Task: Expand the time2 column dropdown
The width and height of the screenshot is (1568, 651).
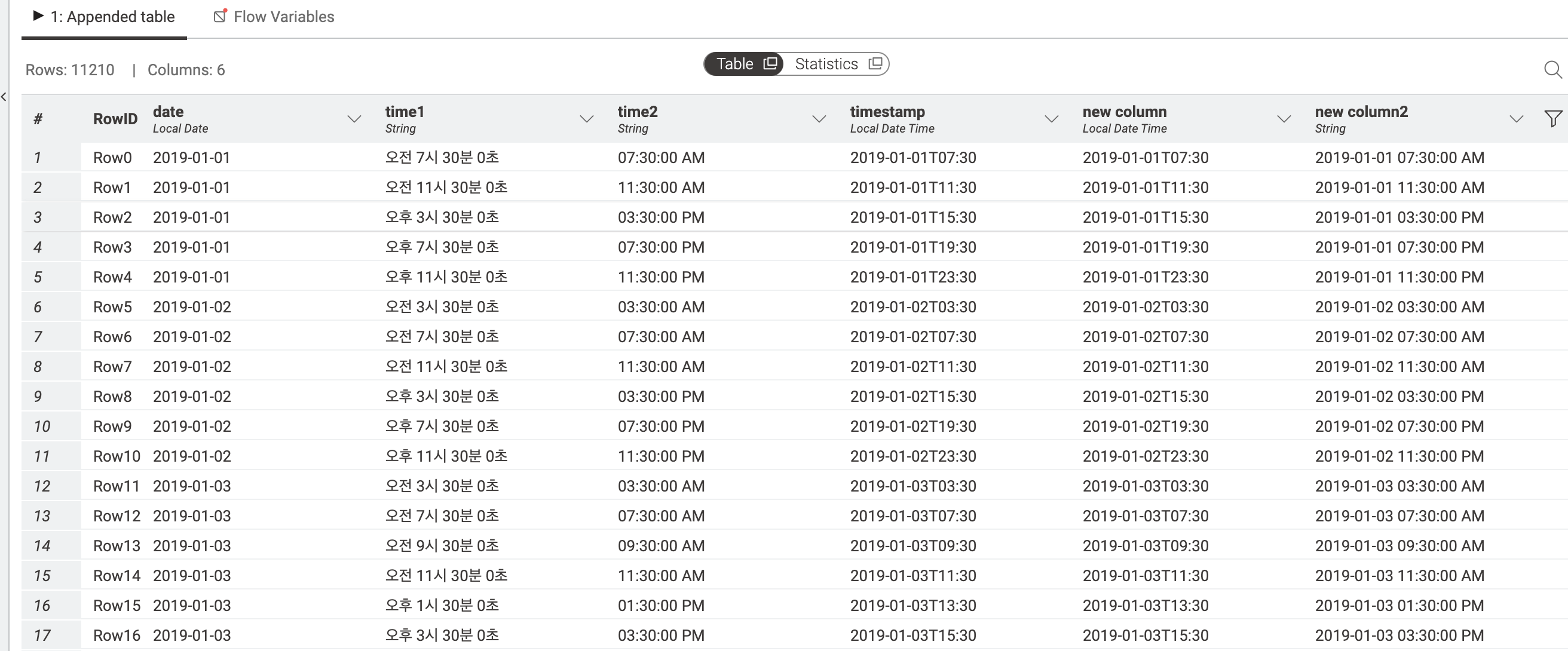Action: point(819,119)
